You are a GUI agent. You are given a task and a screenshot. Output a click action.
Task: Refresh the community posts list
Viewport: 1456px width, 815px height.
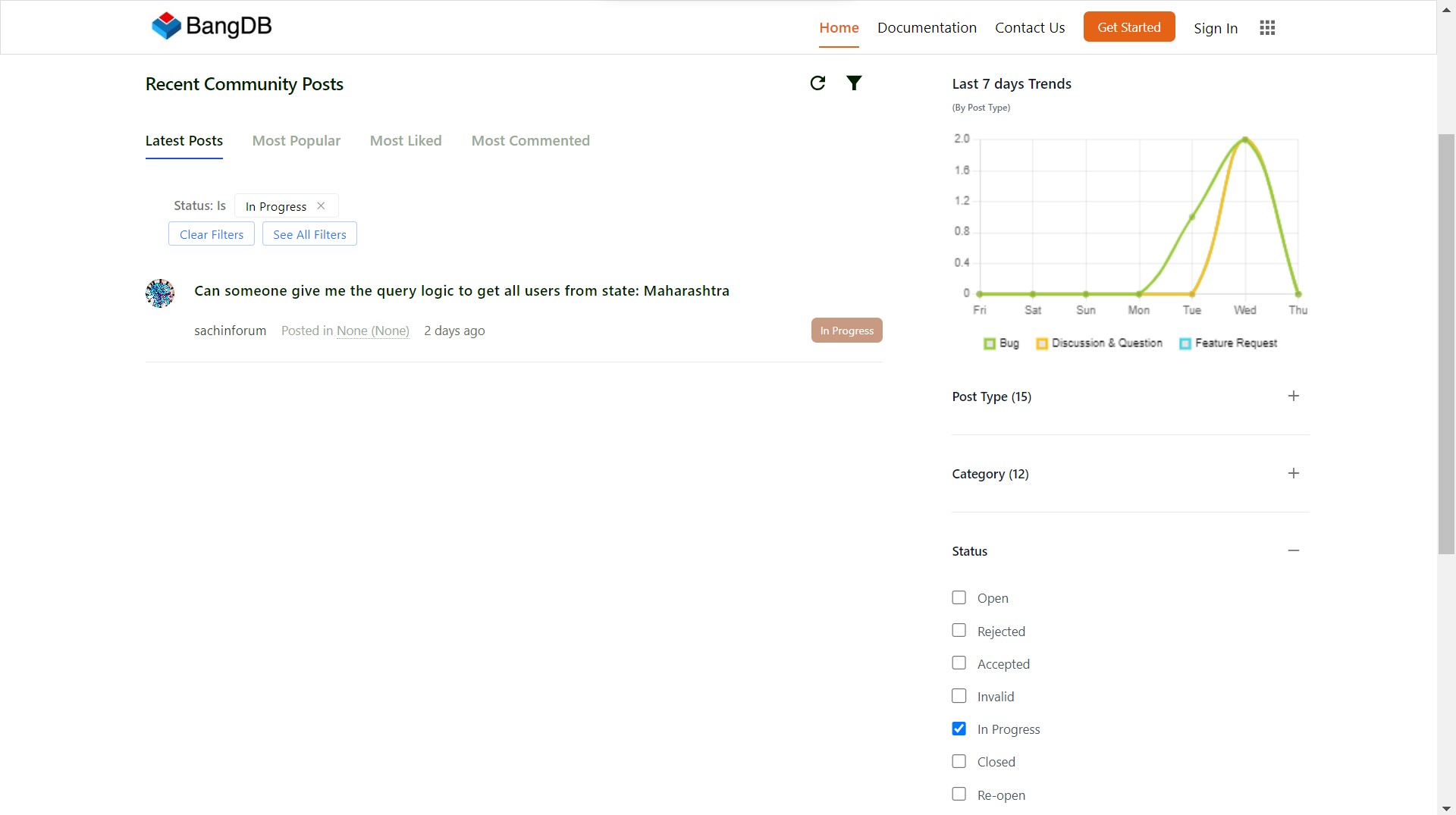817,83
